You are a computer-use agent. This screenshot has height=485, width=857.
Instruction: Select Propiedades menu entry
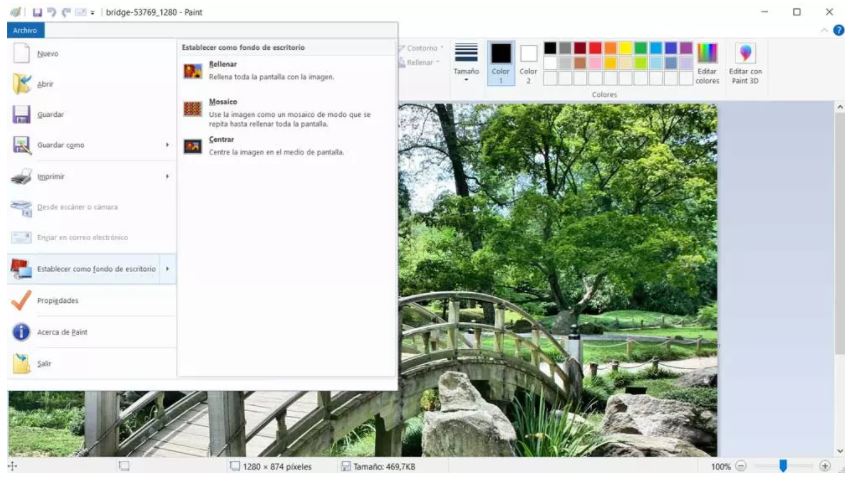92,300
